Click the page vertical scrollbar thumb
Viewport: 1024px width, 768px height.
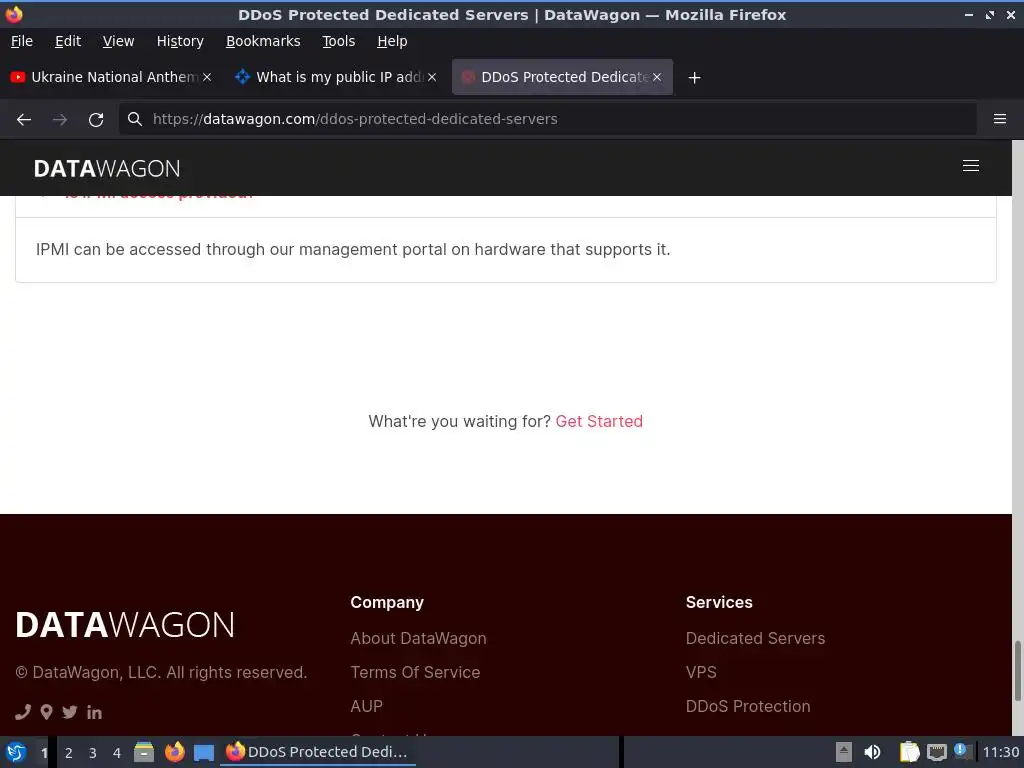(1017, 671)
